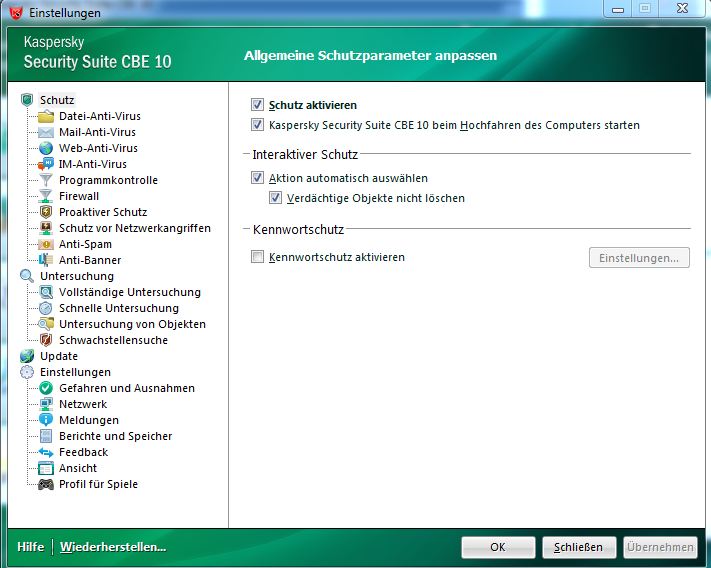Toggle the Schutz aktivieren checkbox

pos(258,105)
